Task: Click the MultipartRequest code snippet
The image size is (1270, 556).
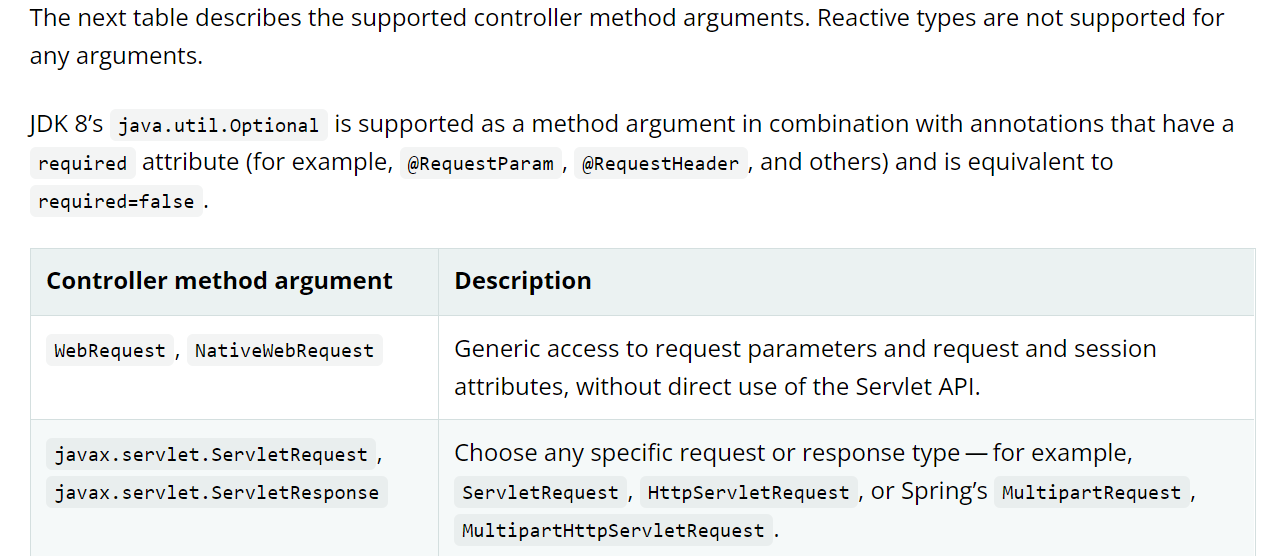Action: (1091, 493)
